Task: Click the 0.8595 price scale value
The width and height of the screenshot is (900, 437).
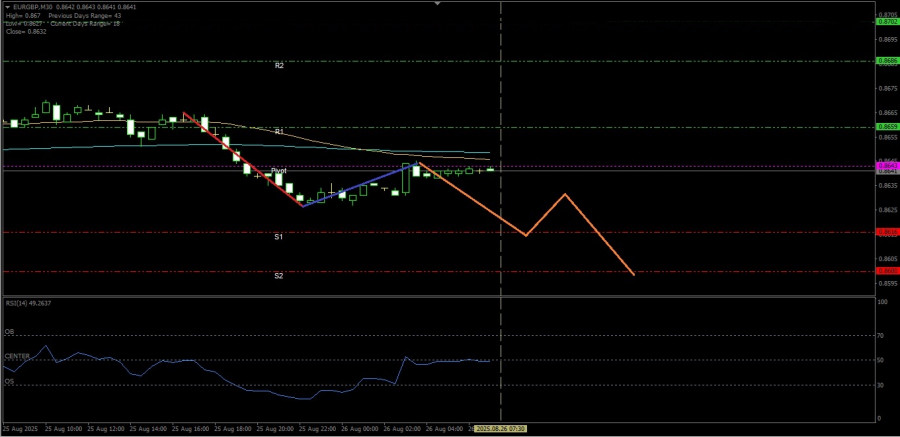Action: pyautogui.click(x=887, y=283)
